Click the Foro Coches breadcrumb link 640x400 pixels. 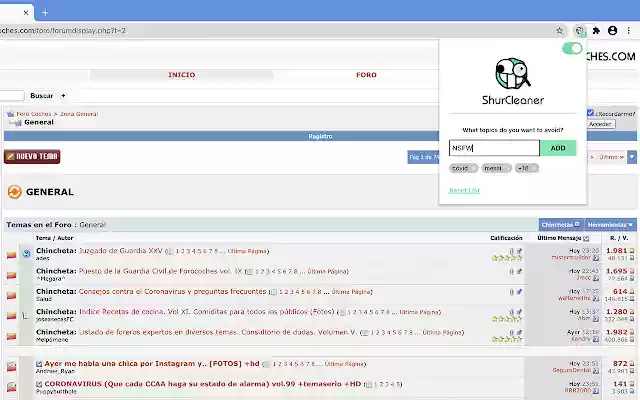pos(34,114)
